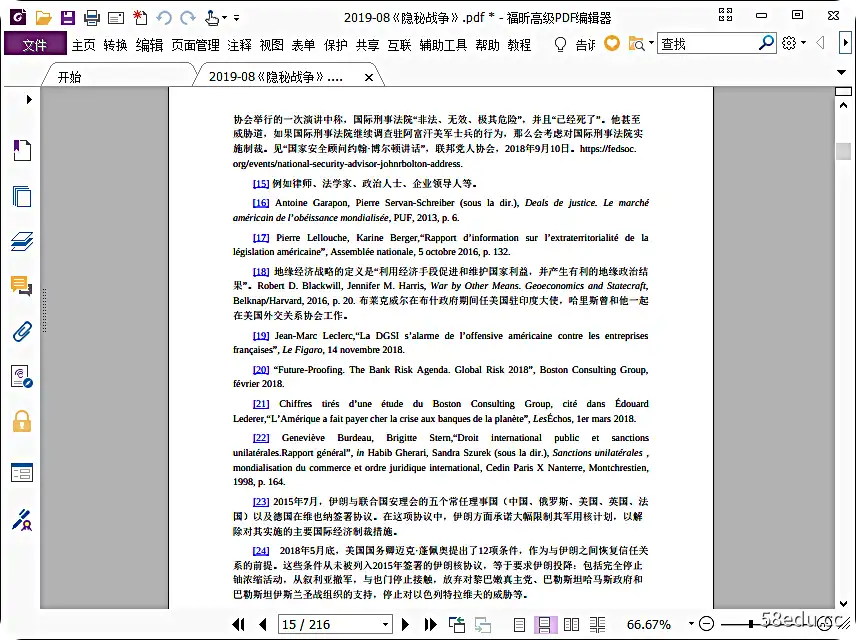Go to the first page
The image size is (856, 640).
click(238, 624)
